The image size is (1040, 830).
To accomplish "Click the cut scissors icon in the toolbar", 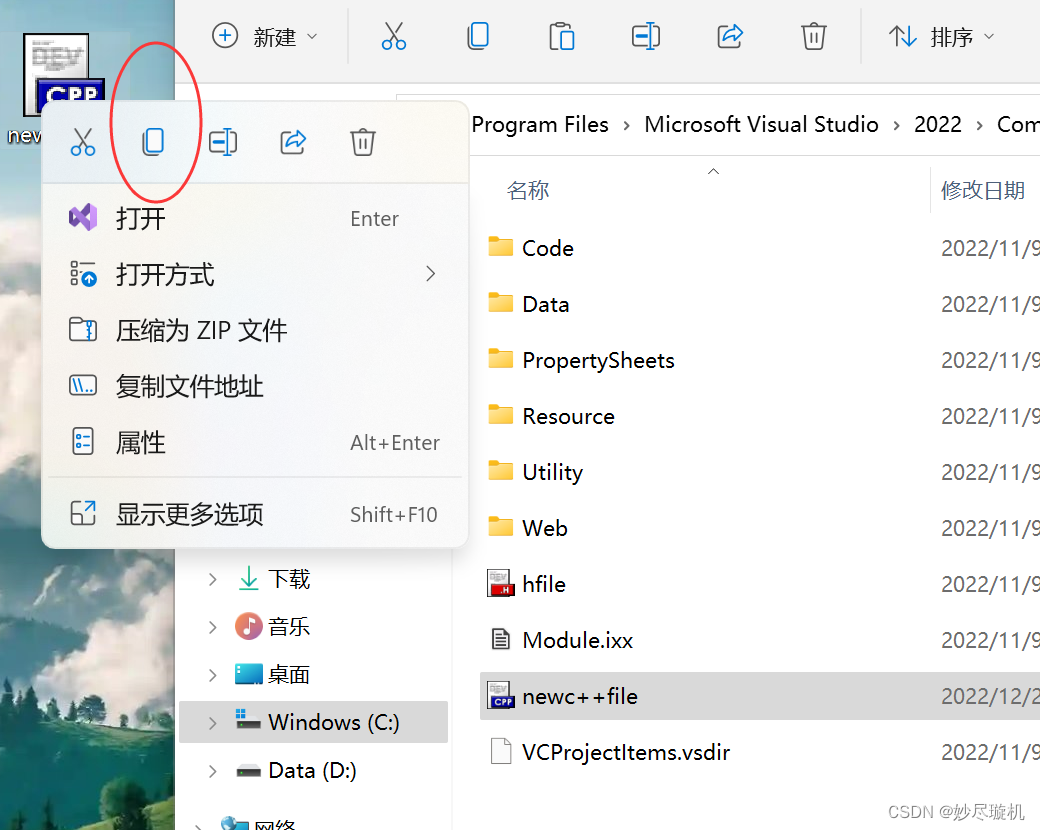I will pos(394,36).
